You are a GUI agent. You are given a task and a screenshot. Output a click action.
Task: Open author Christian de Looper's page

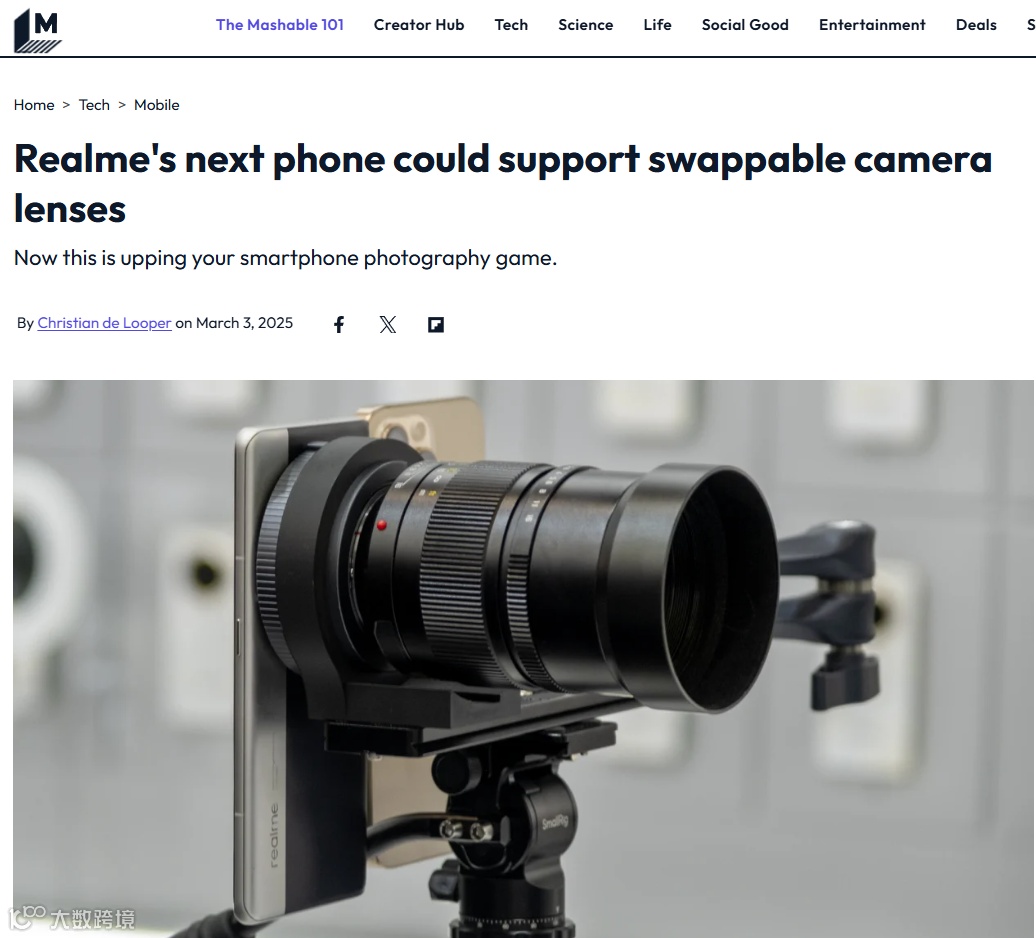tap(104, 323)
